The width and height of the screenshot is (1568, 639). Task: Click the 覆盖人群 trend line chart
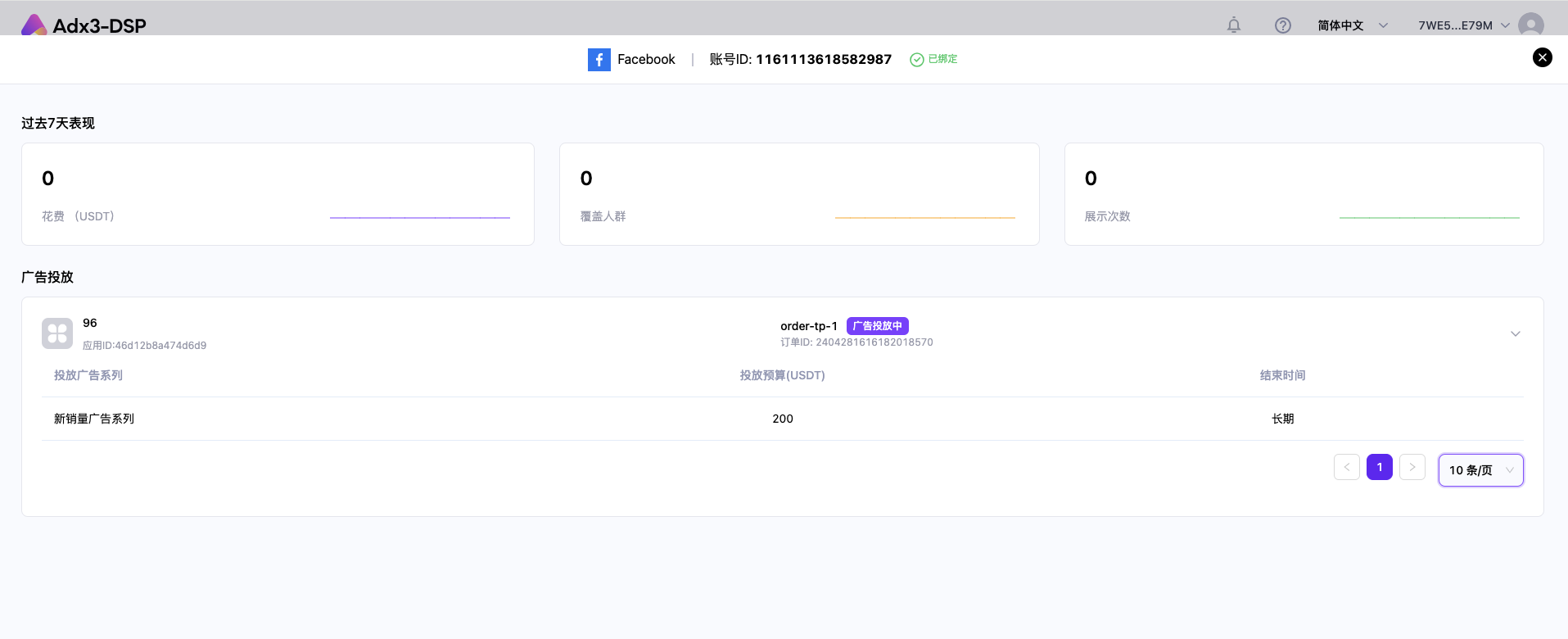coord(924,217)
